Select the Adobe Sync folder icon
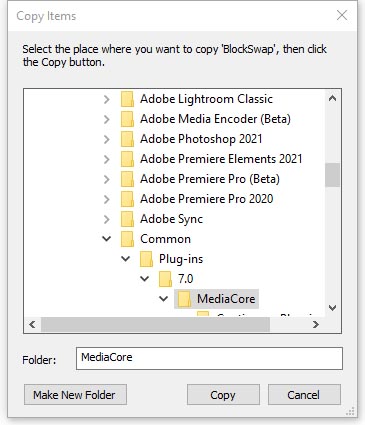The width and height of the screenshot is (365, 425). pyautogui.click(x=127, y=219)
